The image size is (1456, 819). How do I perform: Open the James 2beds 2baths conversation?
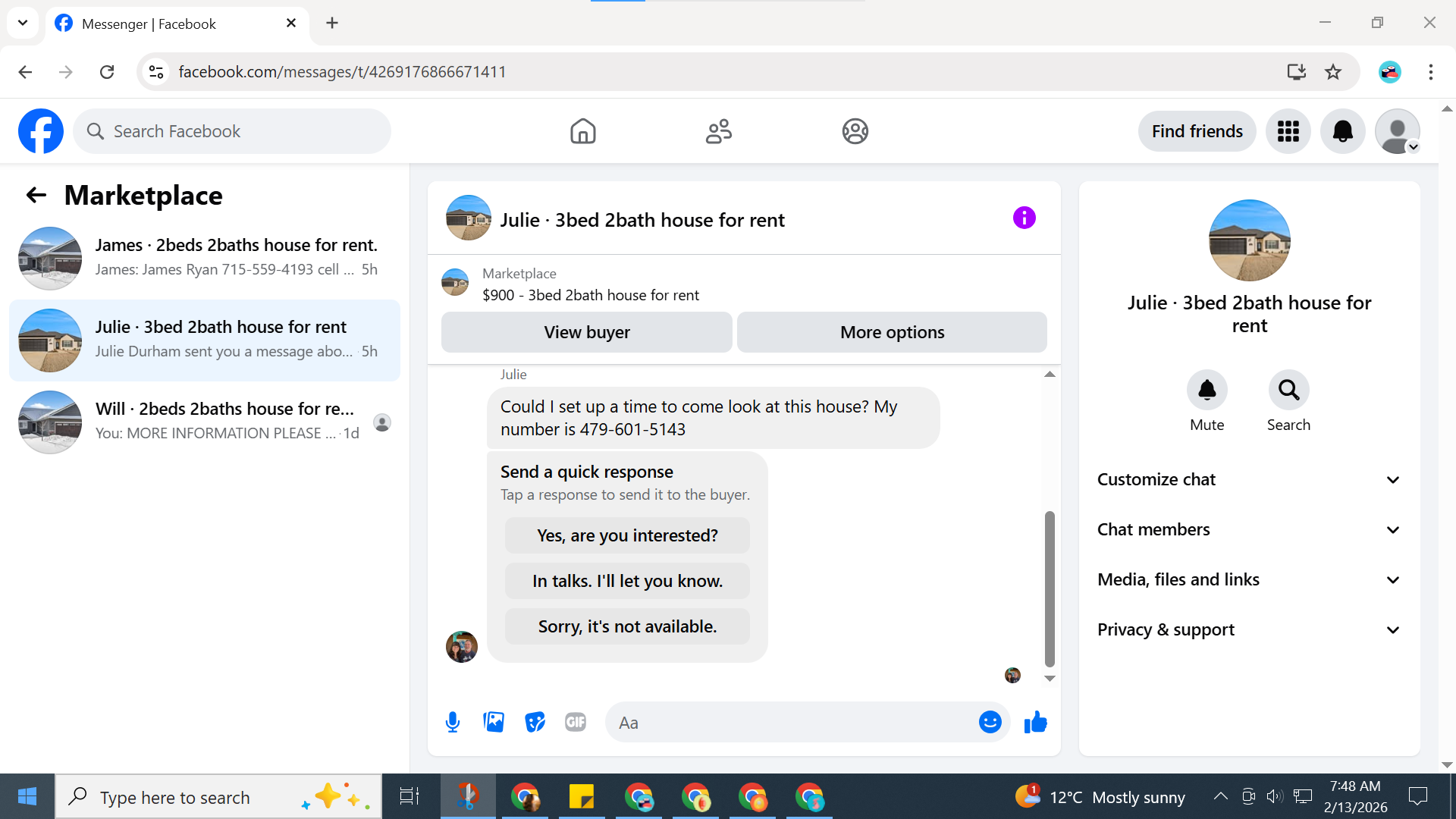205,258
